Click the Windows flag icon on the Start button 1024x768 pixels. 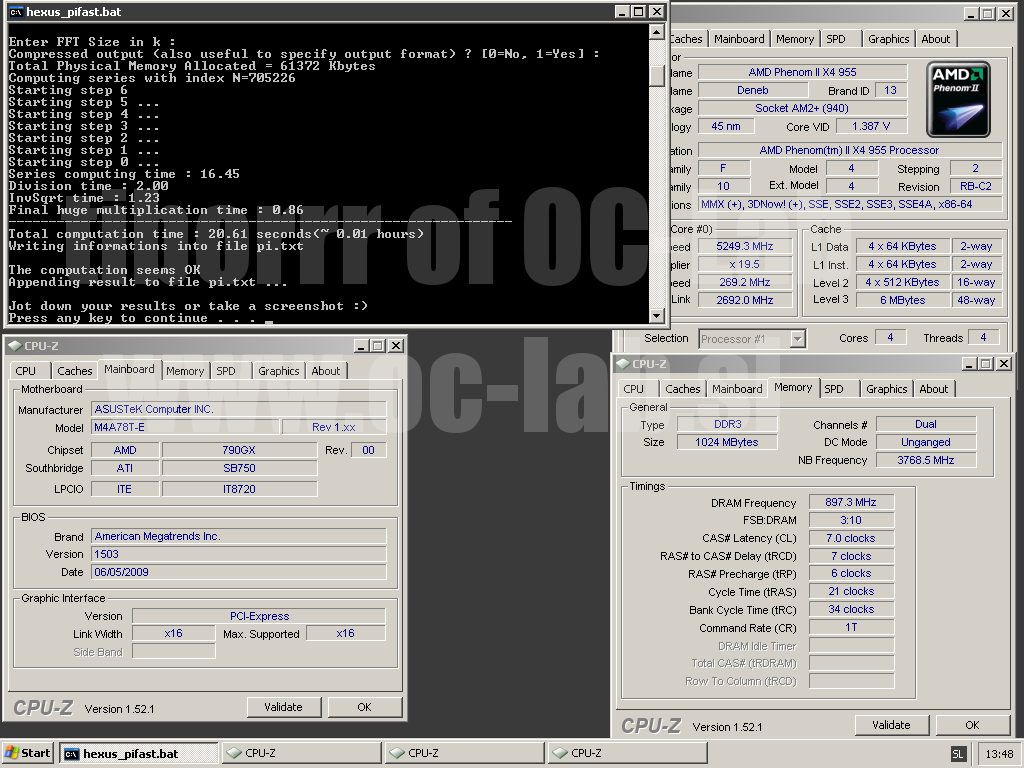12,753
